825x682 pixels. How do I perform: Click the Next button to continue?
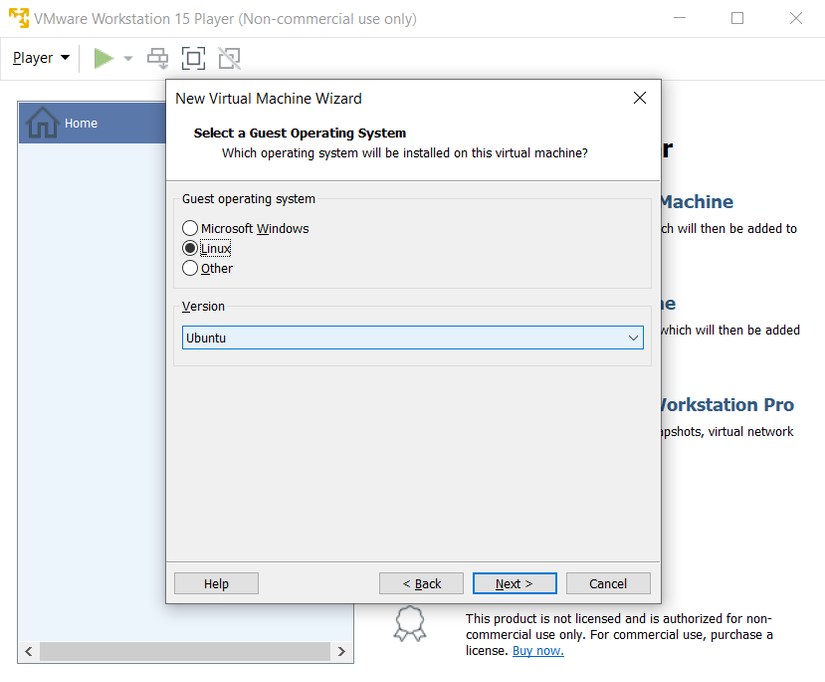[514, 583]
